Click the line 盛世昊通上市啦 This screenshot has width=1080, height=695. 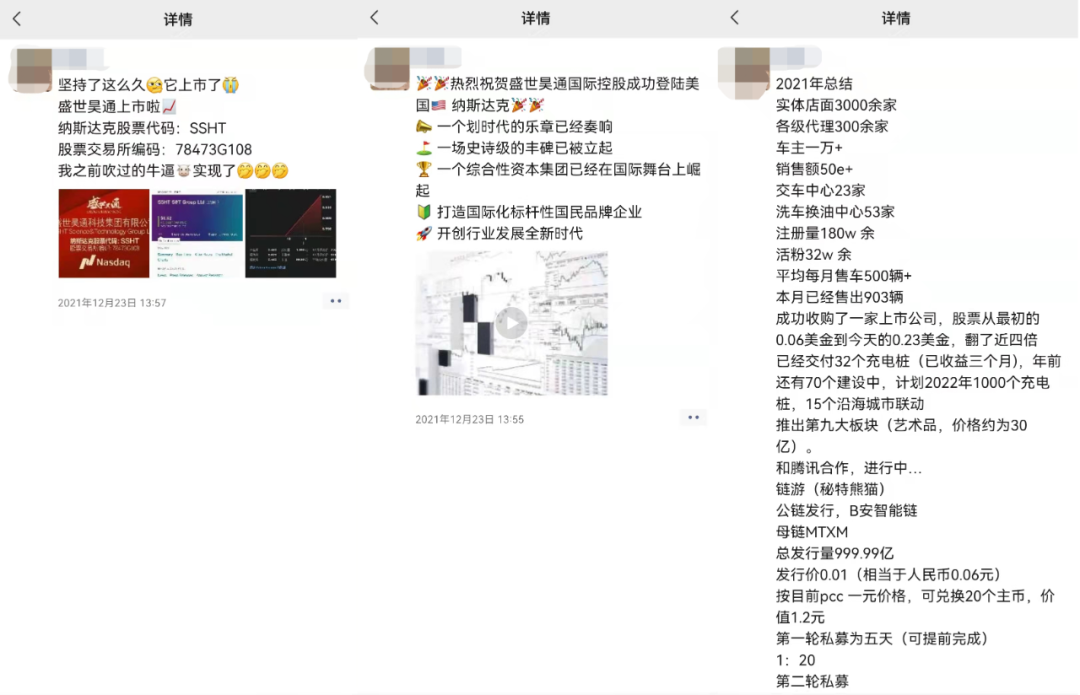[117, 107]
